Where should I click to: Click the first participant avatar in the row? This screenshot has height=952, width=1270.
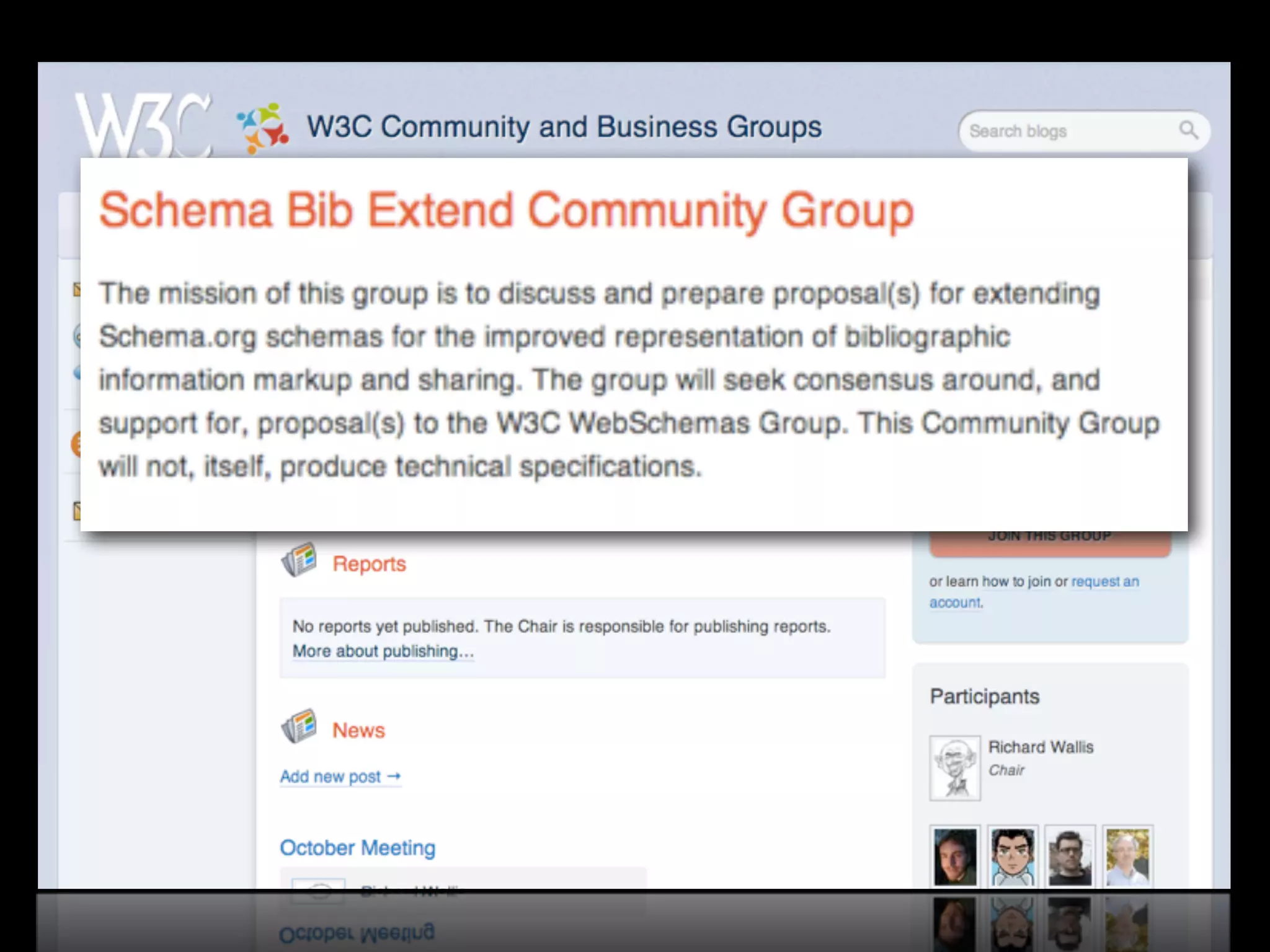coord(955,857)
